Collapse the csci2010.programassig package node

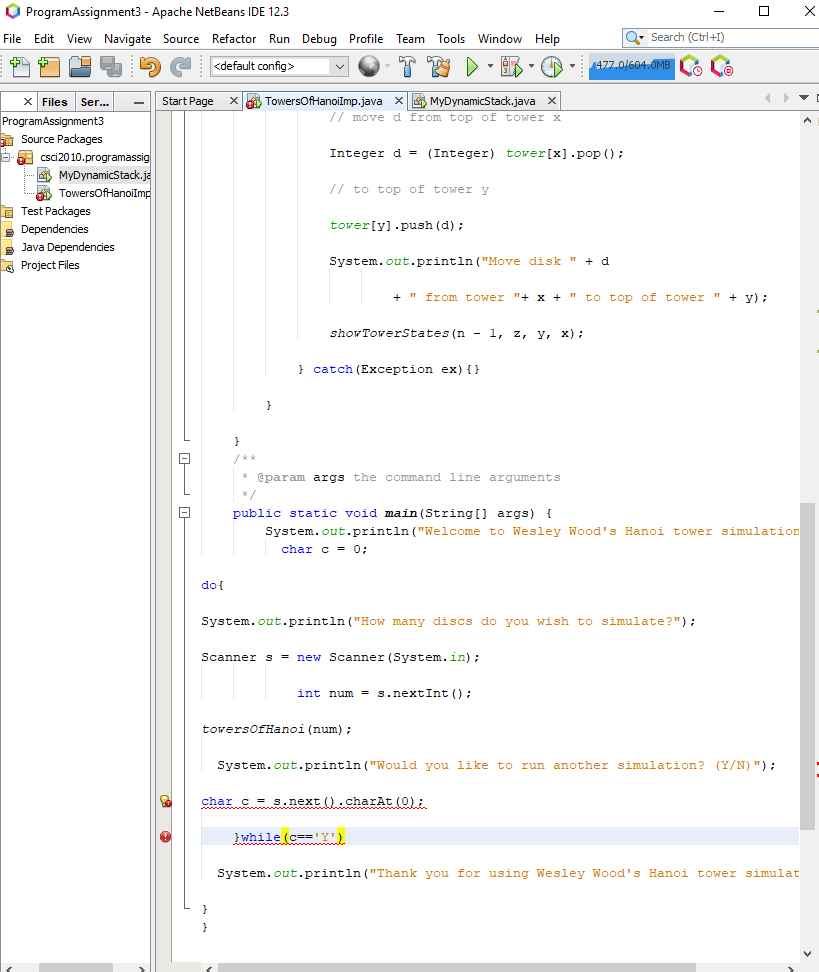tap(6, 157)
